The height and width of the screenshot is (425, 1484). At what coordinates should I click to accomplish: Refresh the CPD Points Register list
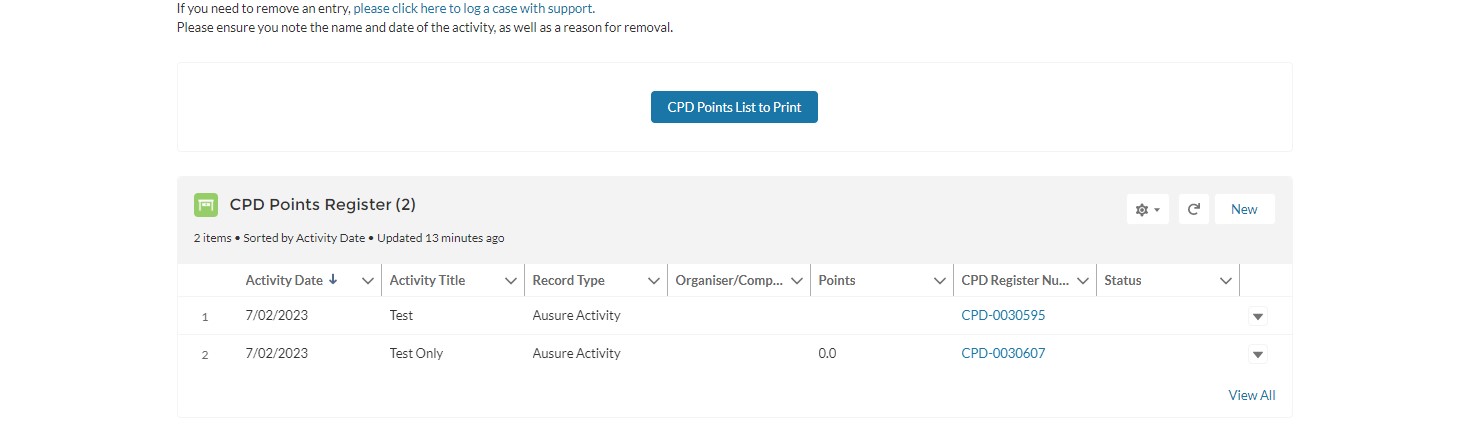point(1193,210)
